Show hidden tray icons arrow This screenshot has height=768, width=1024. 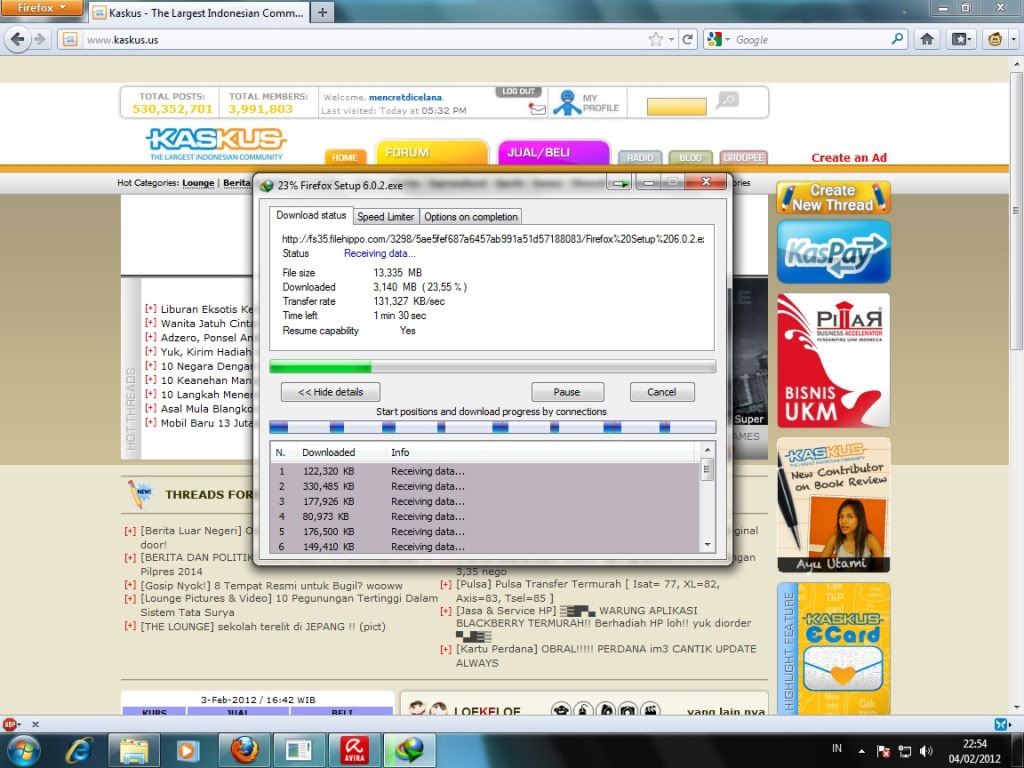tap(861, 752)
